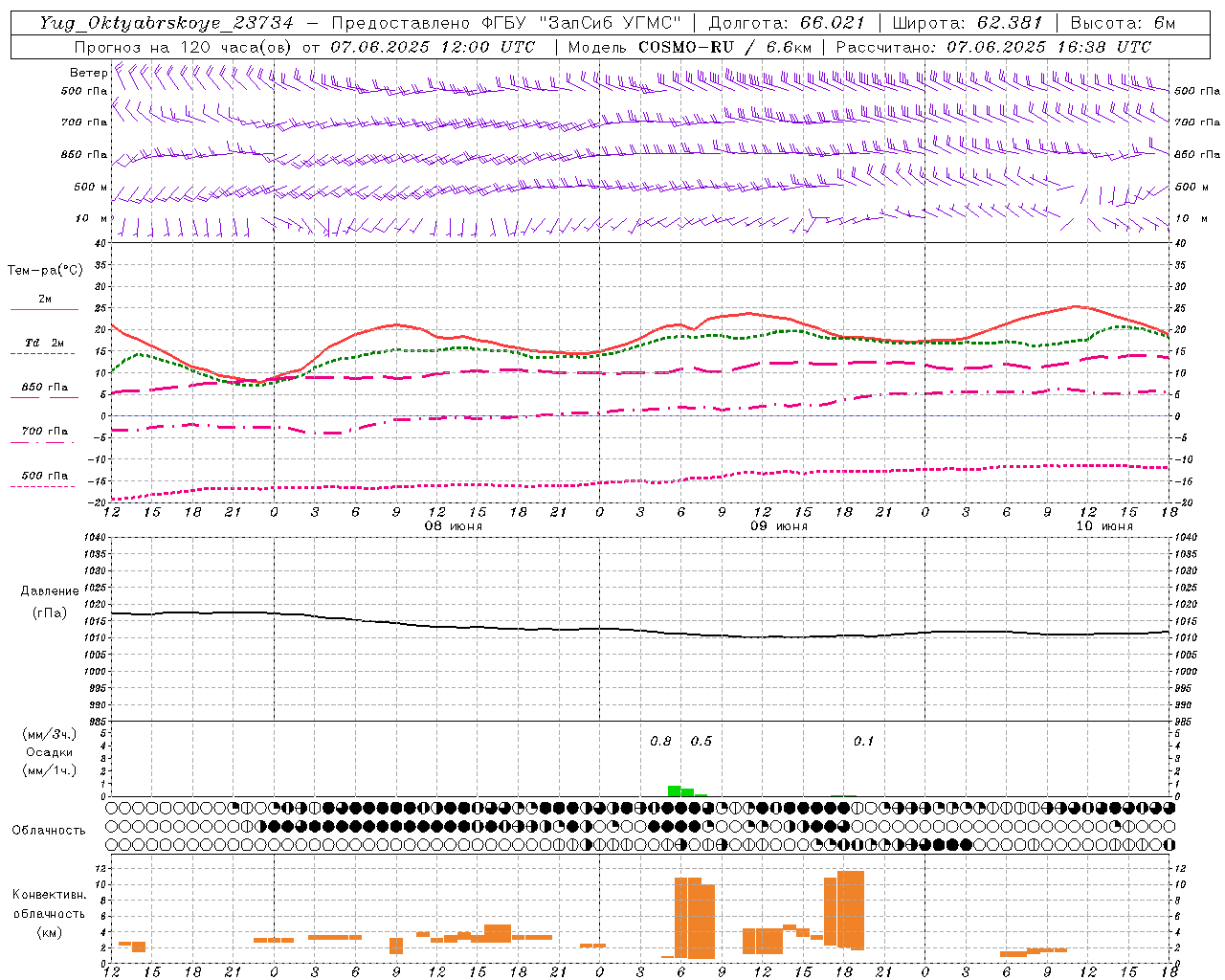Click the 10 июня date label

tap(1104, 526)
